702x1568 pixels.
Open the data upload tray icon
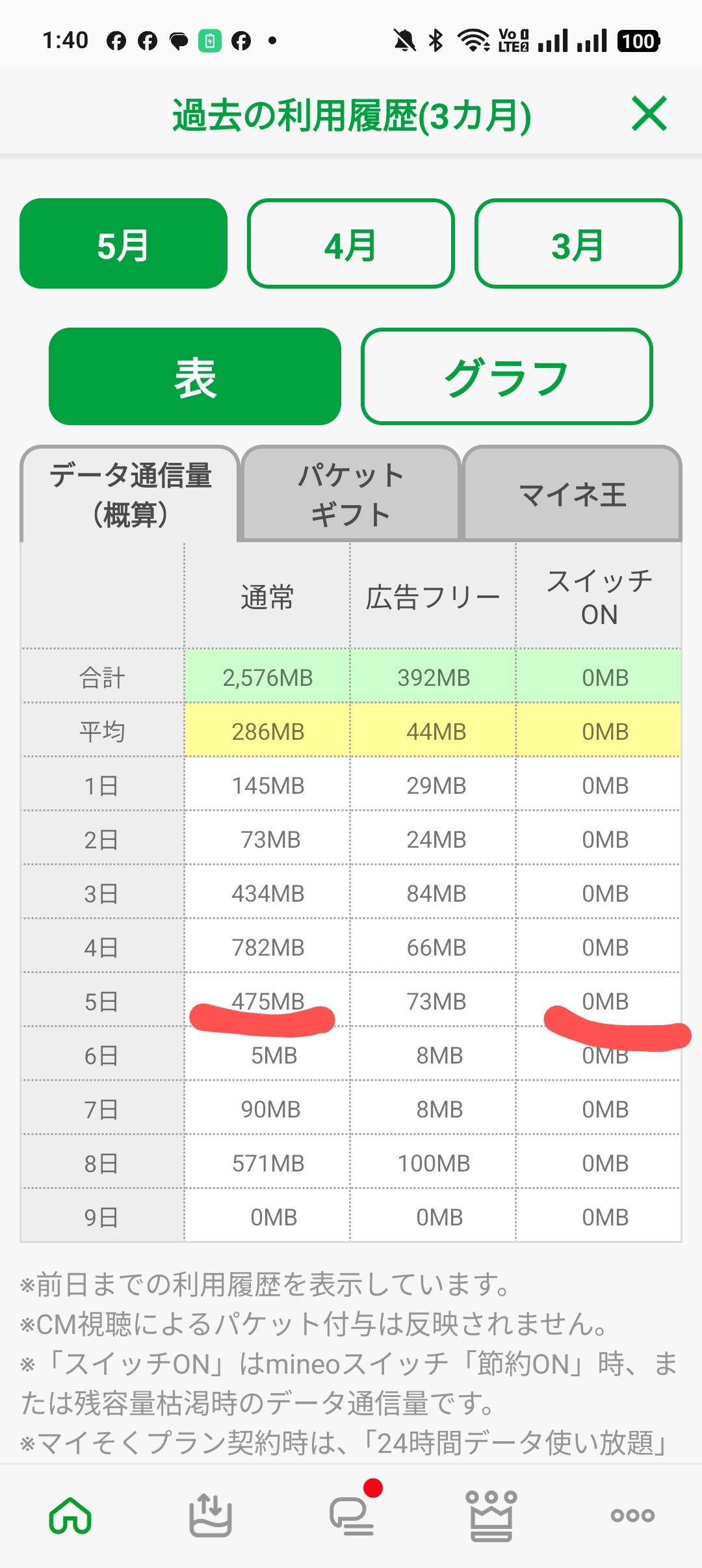[x=210, y=1515]
